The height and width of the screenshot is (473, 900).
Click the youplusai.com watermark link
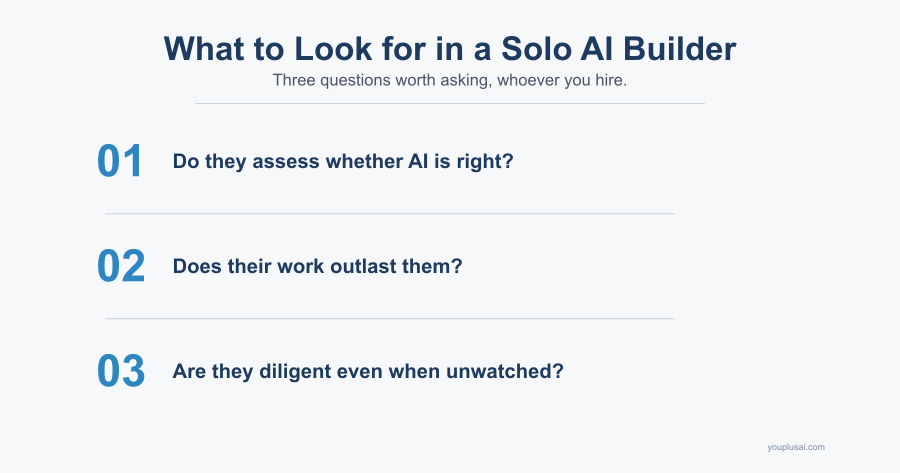pyautogui.click(x=796, y=447)
